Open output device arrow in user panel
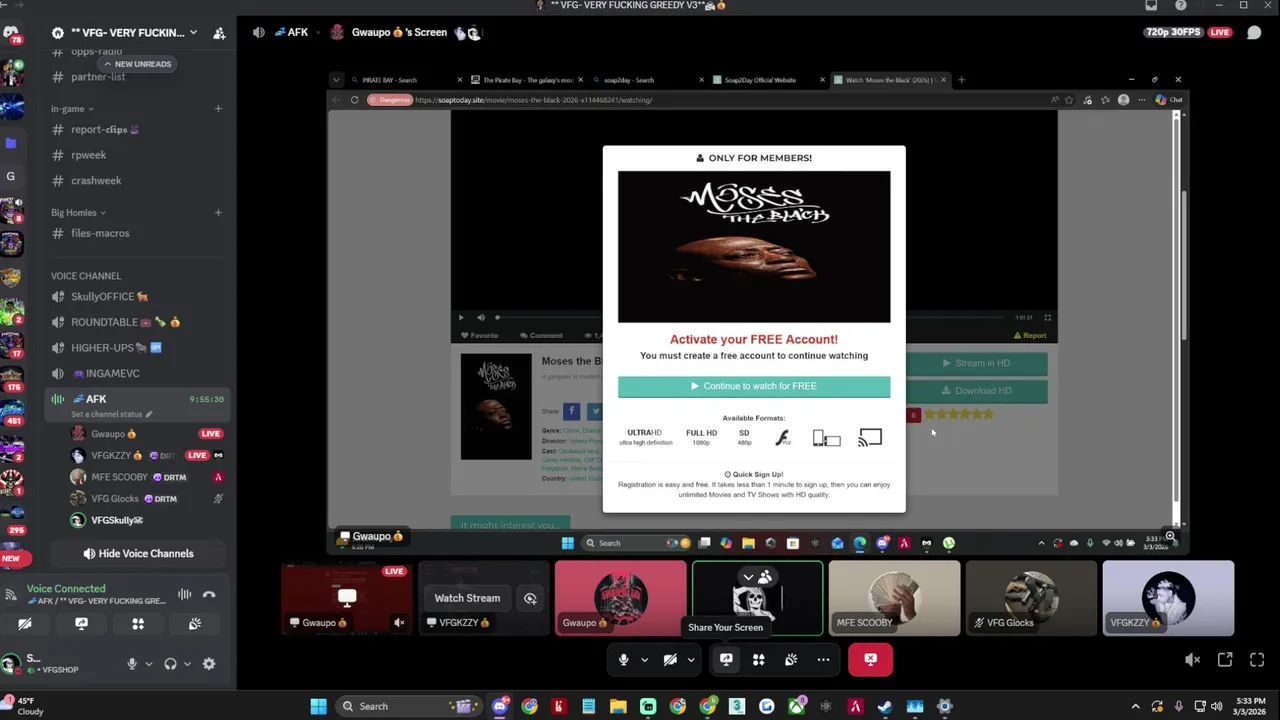The width and height of the screenshot is (1280, 720). pos(187,663)
